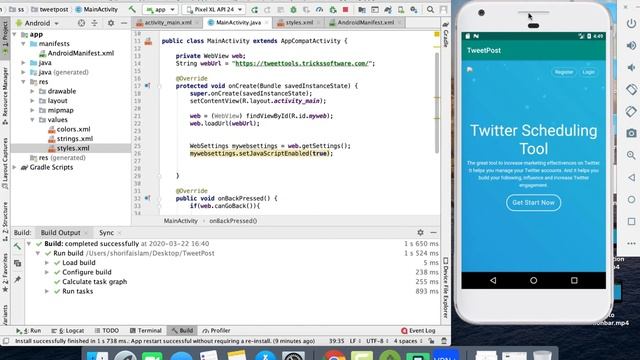Expand the java folder arrow
The height and width of the screenshot is (360, 640).
click(x=24, y=63)
